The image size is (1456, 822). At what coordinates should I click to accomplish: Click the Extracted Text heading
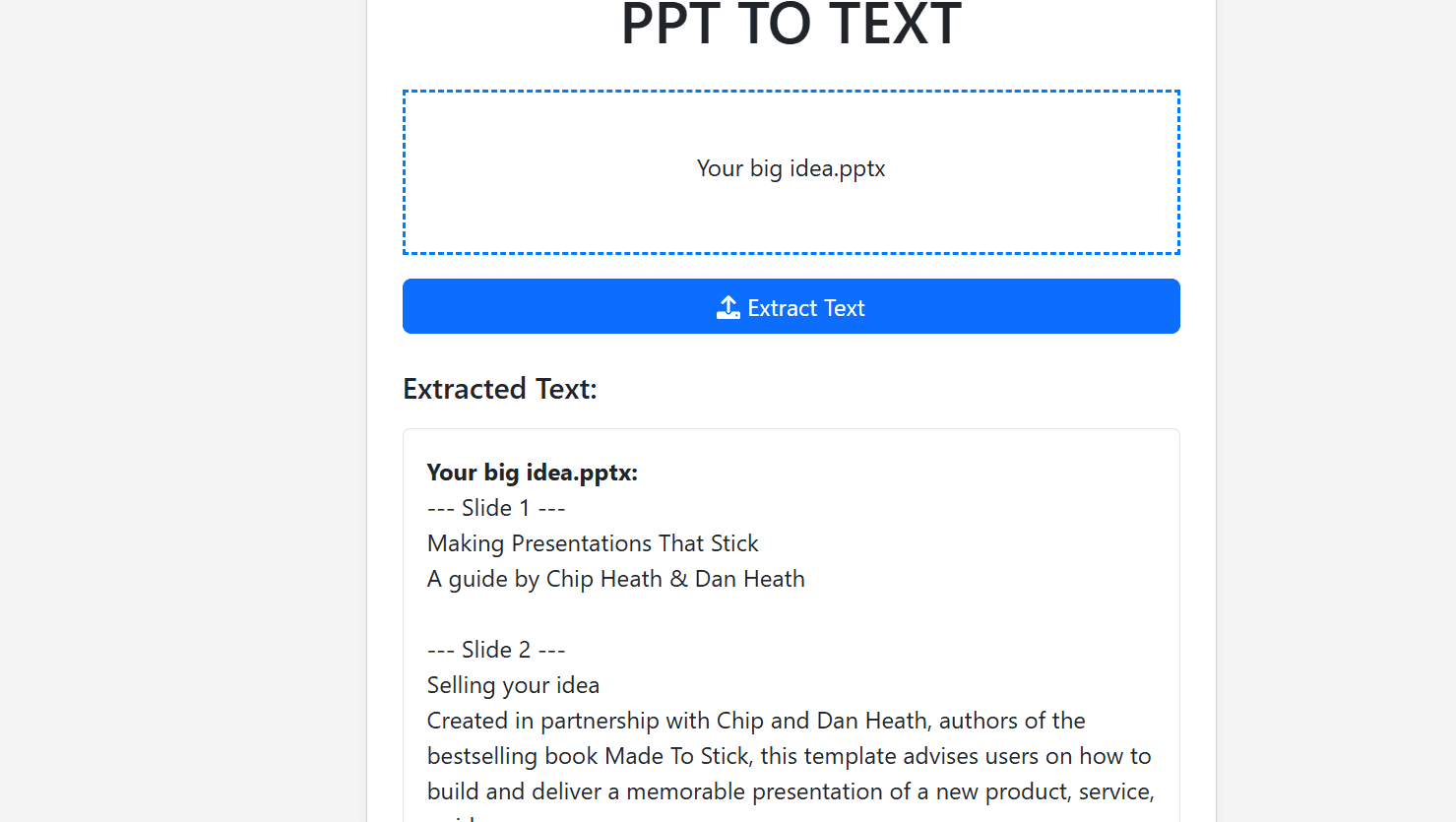pos(499,388)
